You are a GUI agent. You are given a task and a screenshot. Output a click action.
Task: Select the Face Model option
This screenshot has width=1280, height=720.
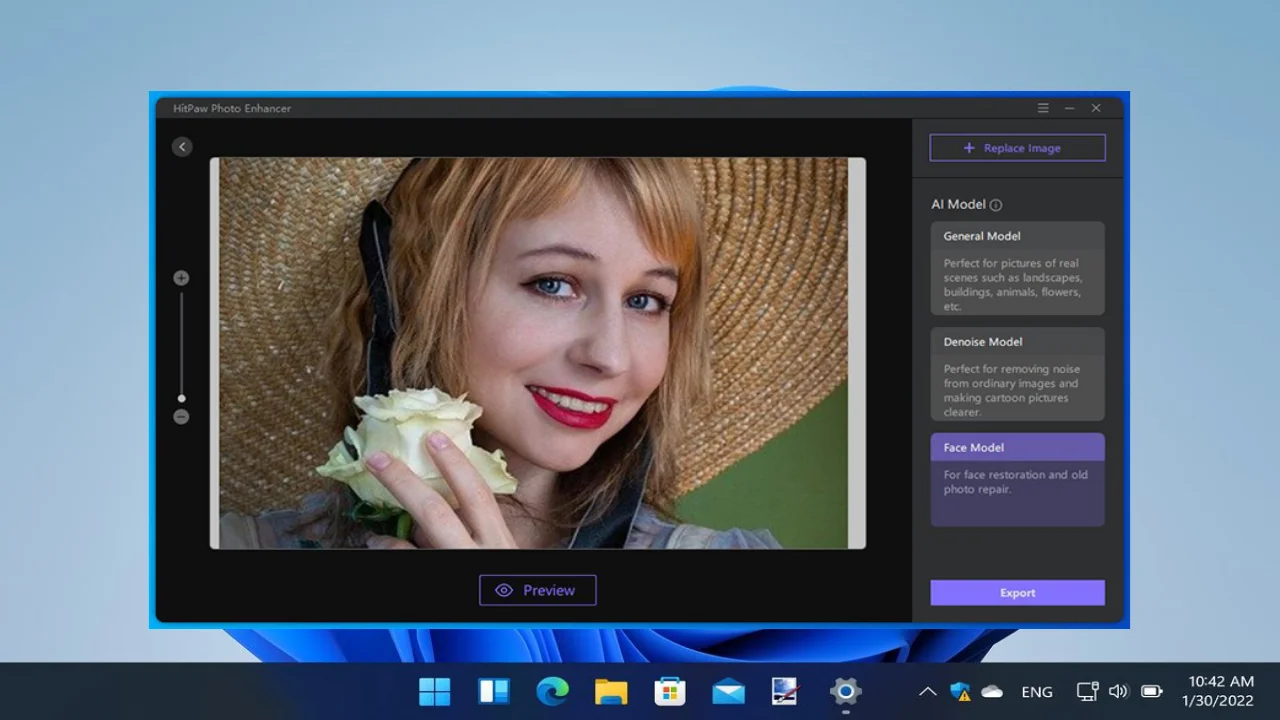click(1017, 480)
